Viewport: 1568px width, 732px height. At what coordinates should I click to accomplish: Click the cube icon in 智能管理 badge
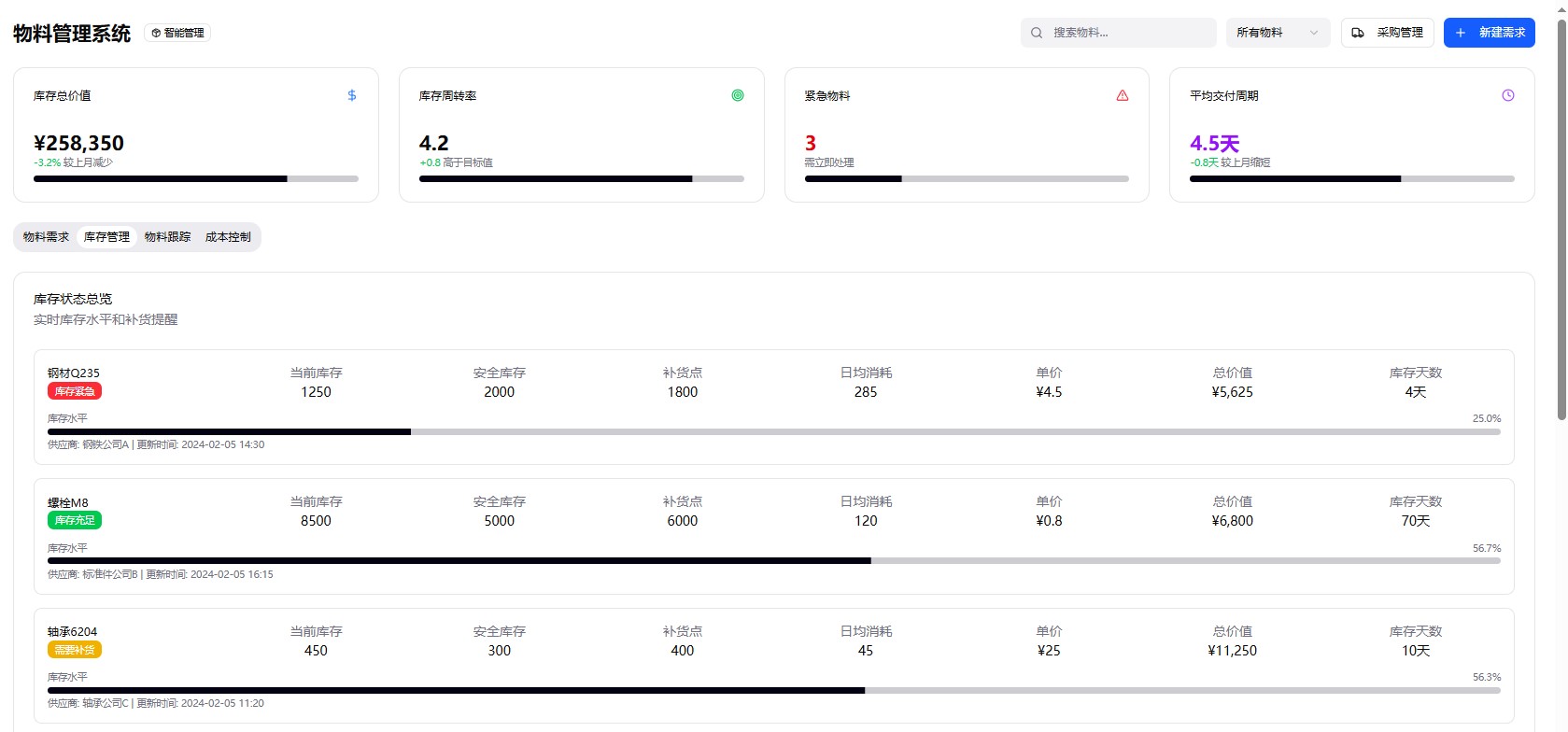156,33
